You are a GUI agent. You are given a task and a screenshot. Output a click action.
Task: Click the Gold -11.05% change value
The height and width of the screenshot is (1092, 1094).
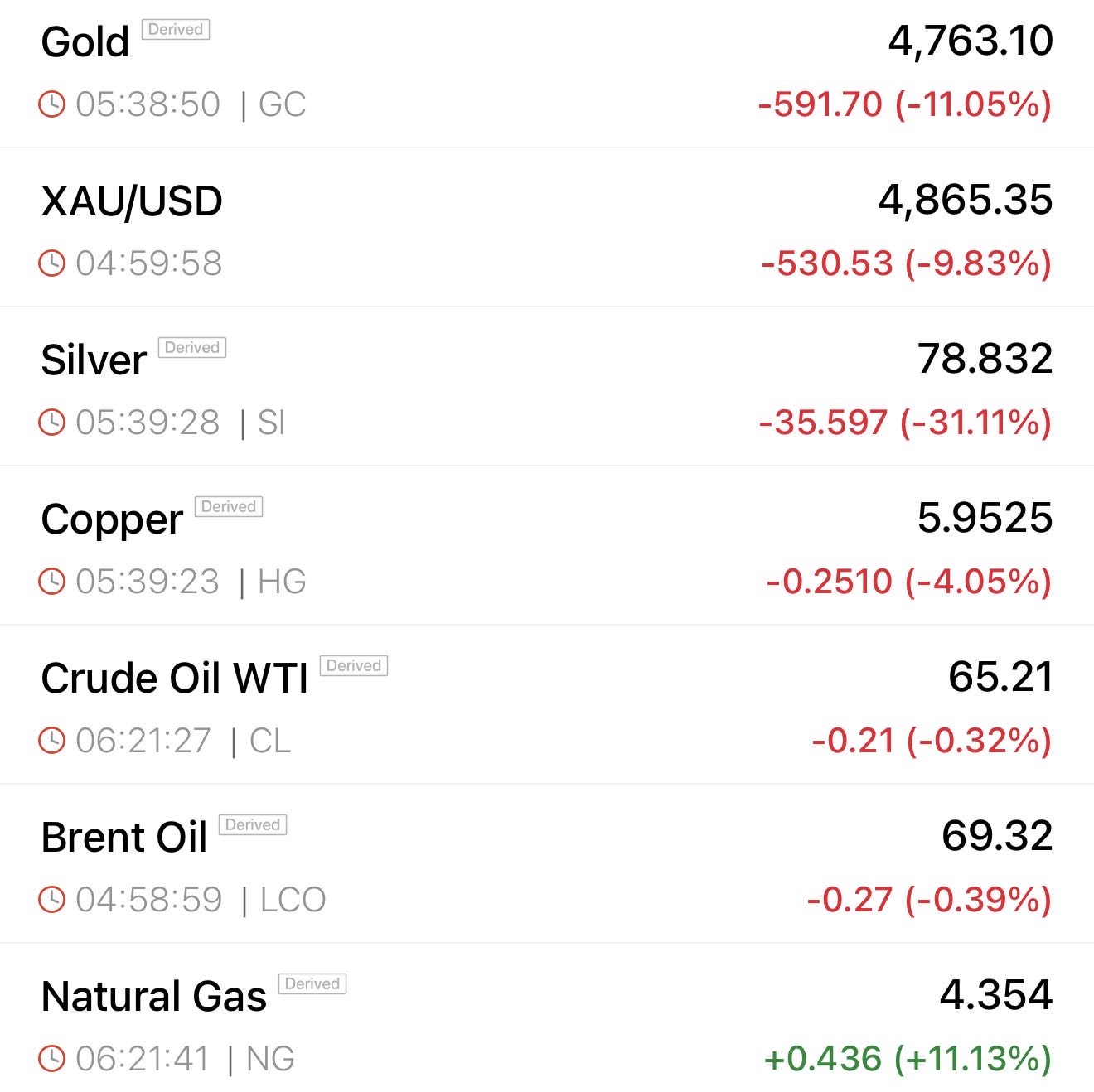click(904, 104)
